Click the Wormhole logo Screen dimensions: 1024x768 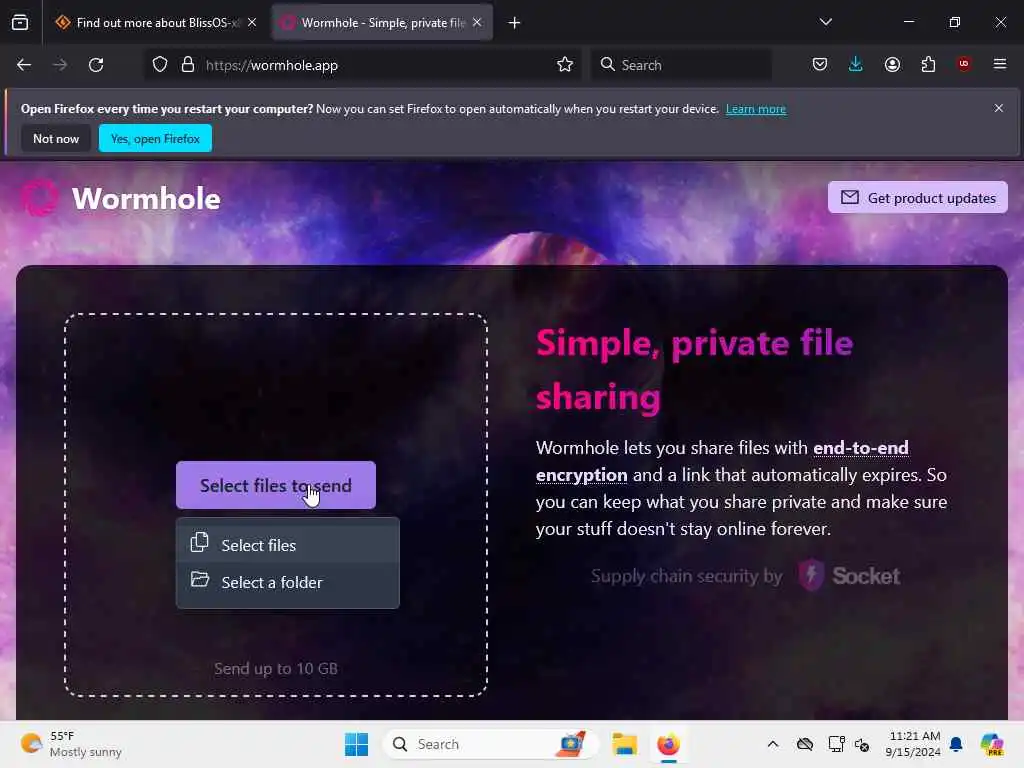coord(120,198)
